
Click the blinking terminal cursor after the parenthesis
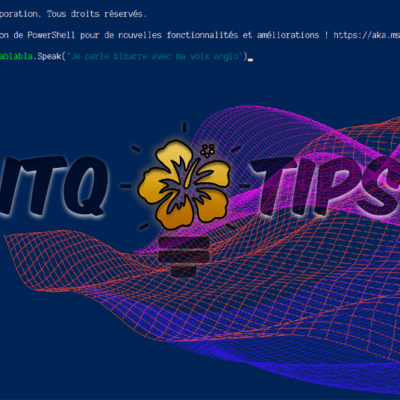point(251,60)
